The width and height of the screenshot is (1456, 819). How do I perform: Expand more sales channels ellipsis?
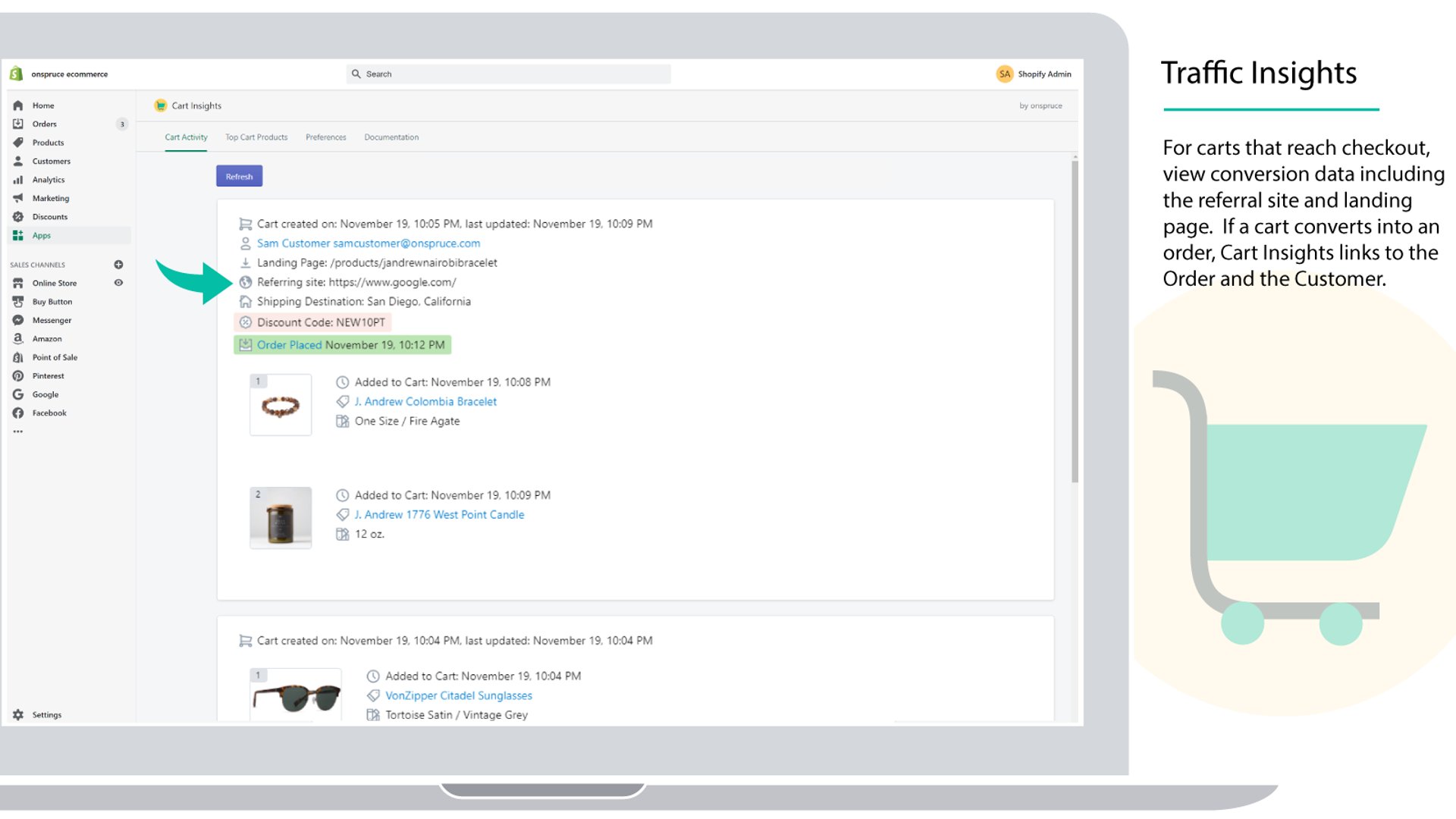[18, 431]
